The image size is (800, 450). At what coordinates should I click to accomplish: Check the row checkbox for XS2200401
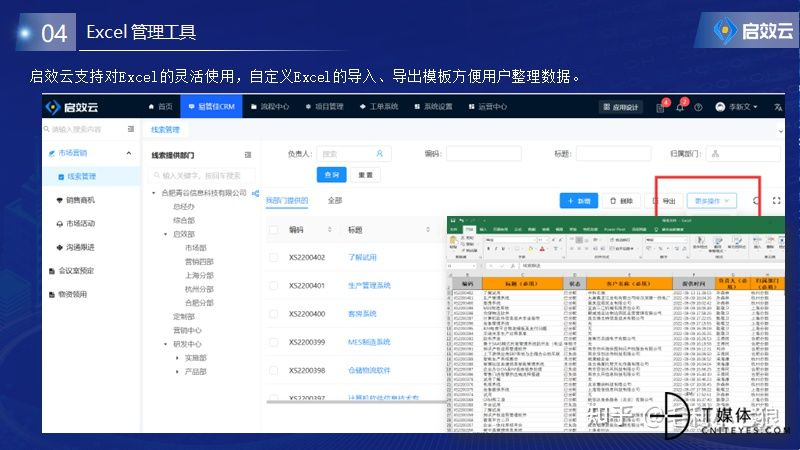tap(273, 286)
